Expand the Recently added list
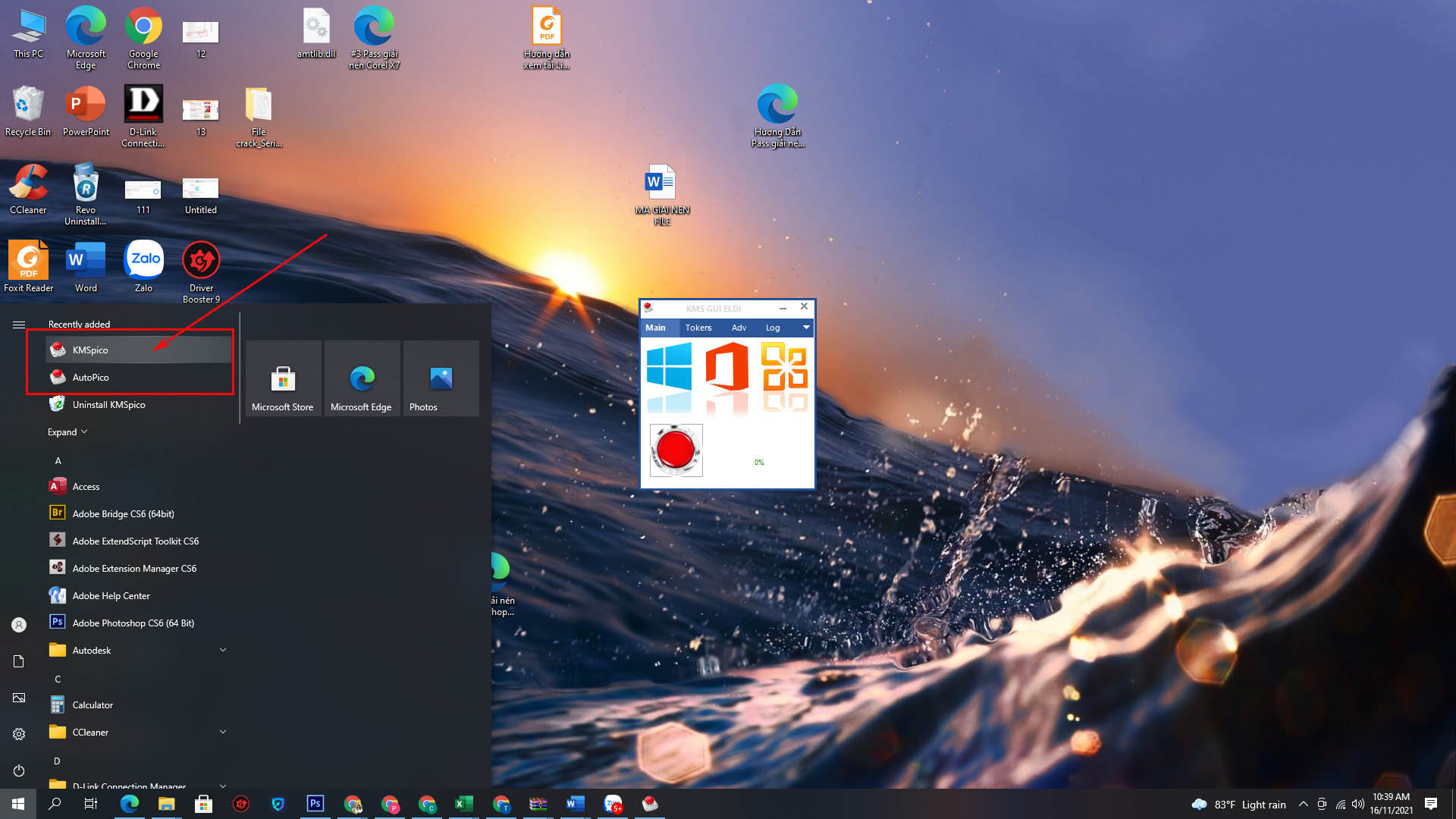The height and width of the screenshot is (819, 1456). (x=67, y=432)
